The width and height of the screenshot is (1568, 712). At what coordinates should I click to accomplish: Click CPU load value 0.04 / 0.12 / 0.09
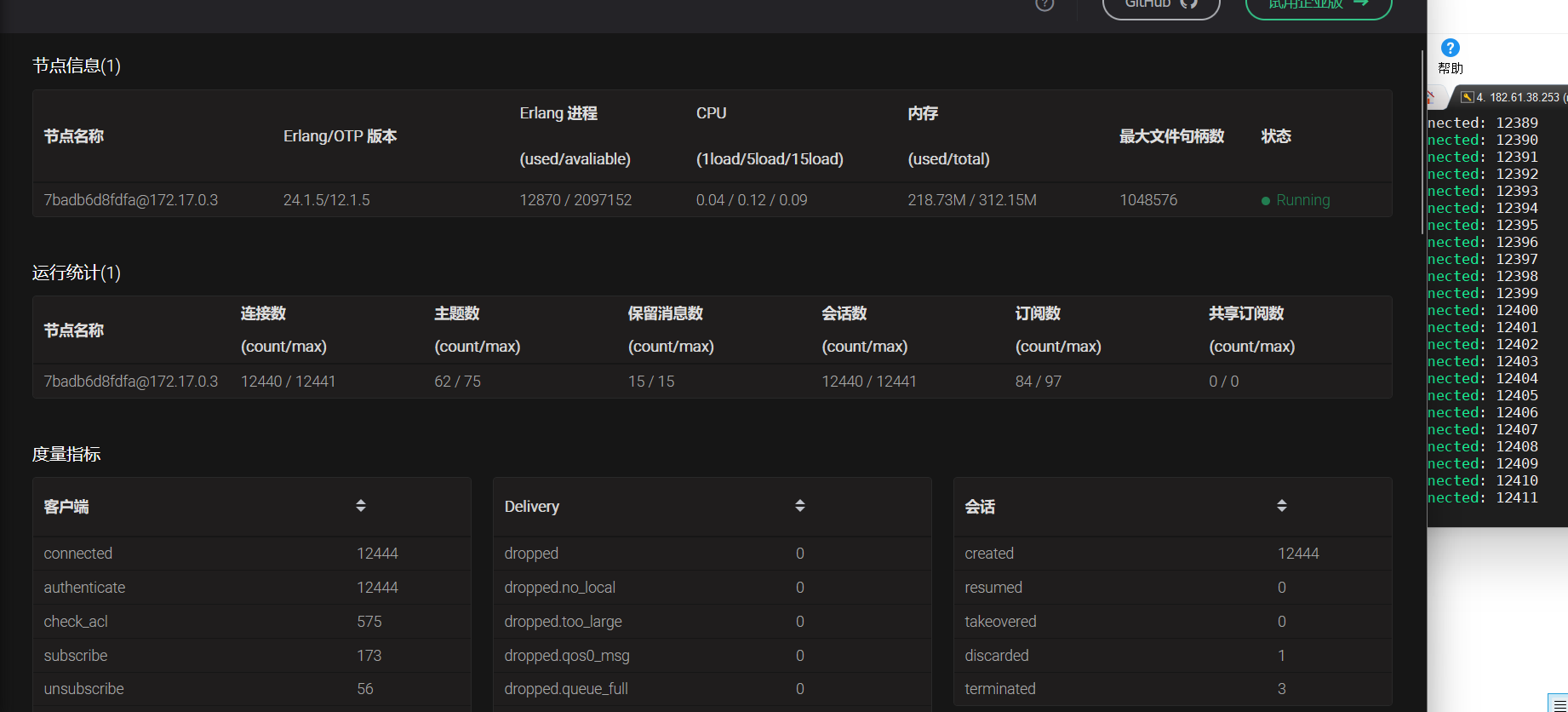tap(752, 200)
